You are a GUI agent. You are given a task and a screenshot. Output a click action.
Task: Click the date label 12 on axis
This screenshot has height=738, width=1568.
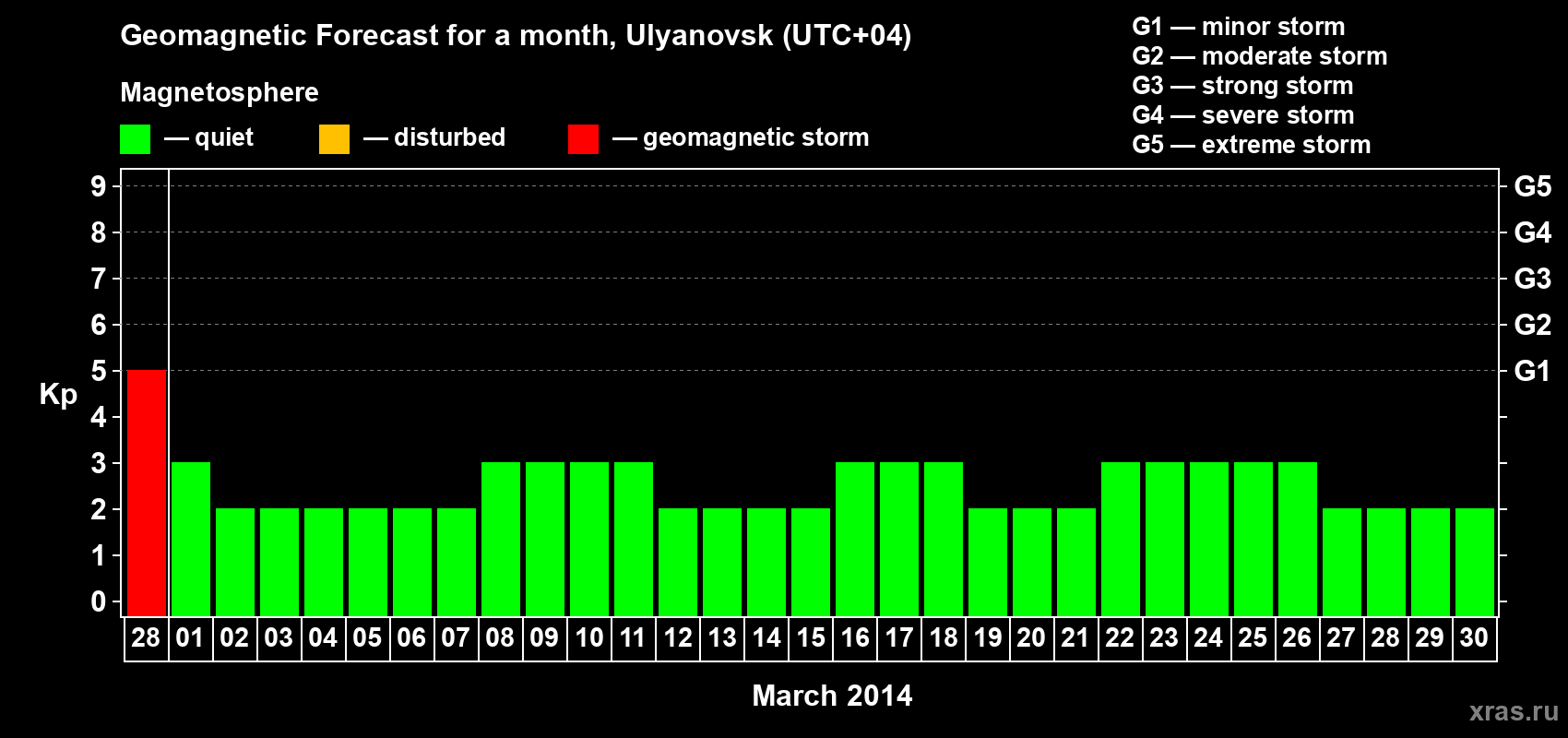[678, 638]
